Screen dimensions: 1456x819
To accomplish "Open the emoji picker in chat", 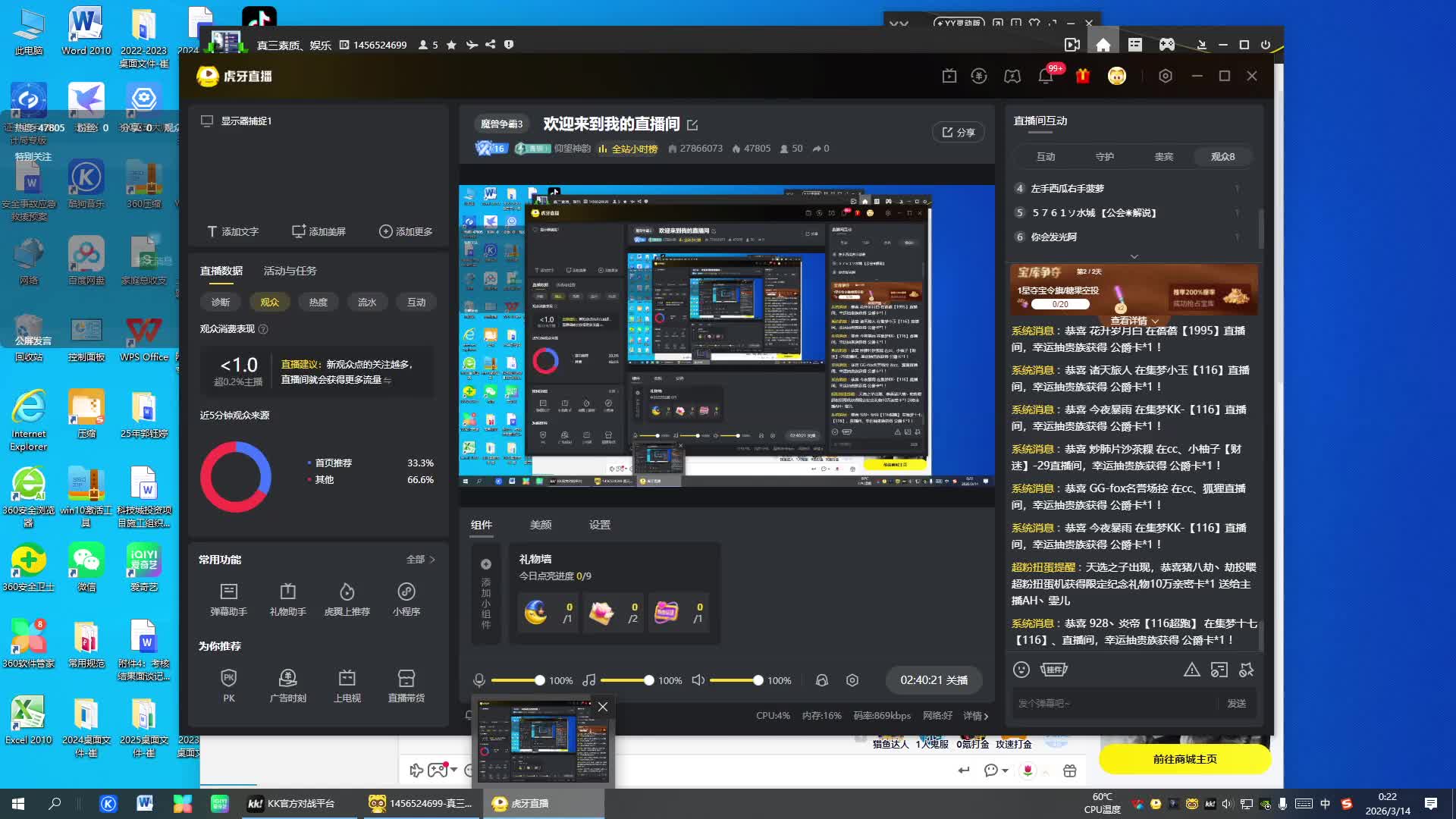I will pos(1021,670).
